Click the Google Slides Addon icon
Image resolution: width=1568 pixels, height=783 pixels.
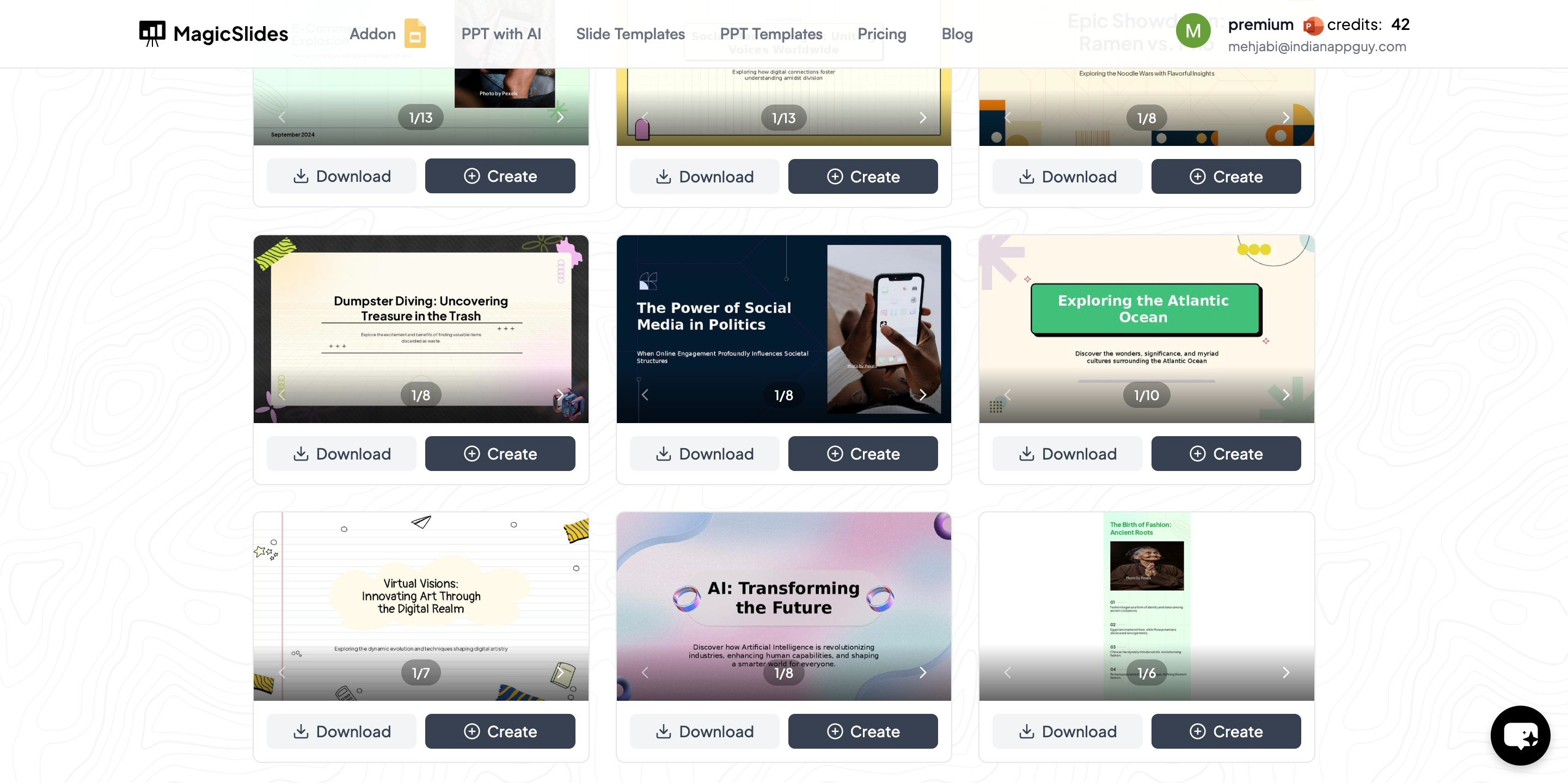[415, 34]
